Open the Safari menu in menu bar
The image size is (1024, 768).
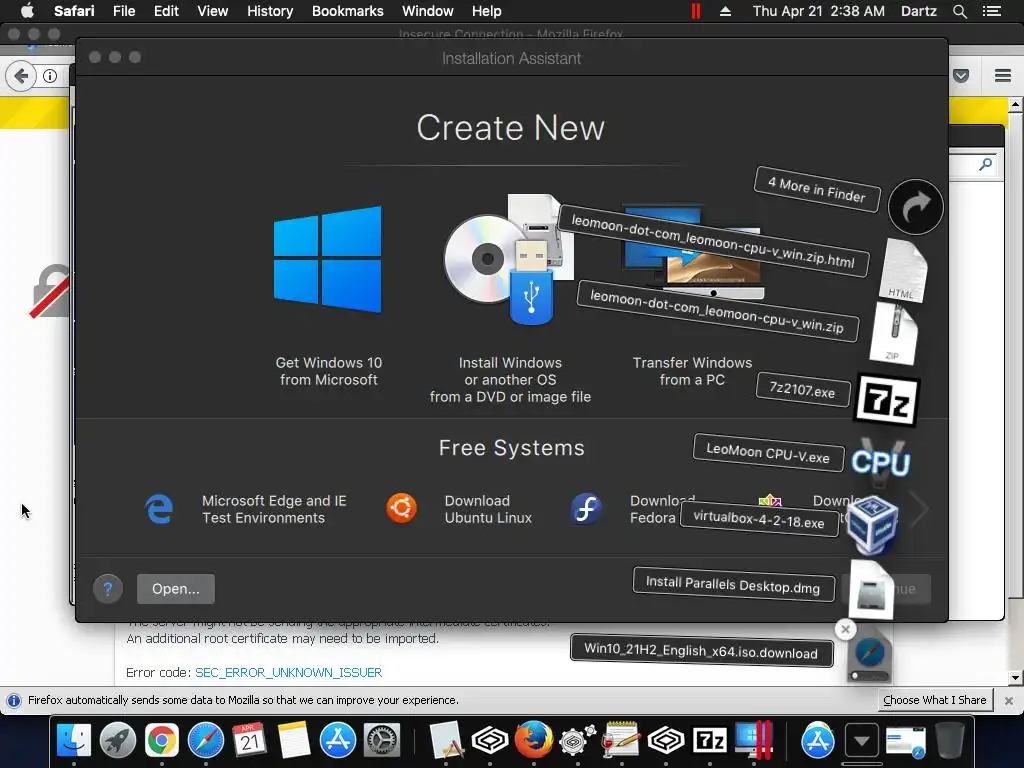pos(74,11)
